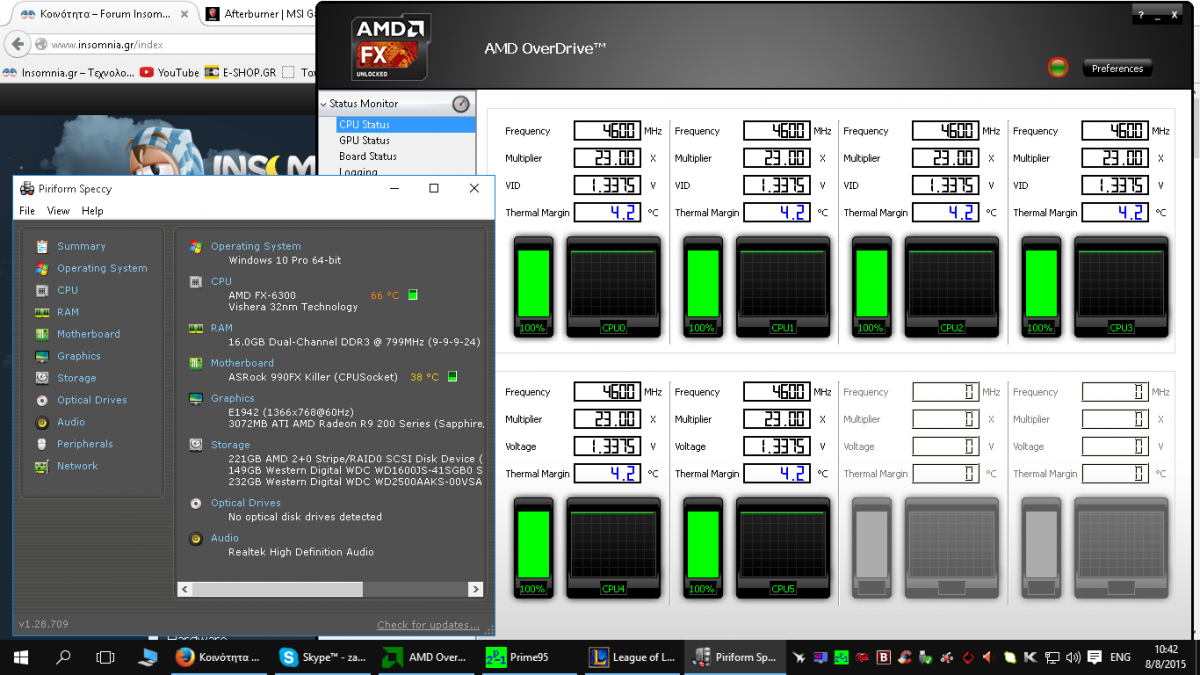Click the OverDrive help question mark
Screen dimensions: 1200x675
(1142, 17)
